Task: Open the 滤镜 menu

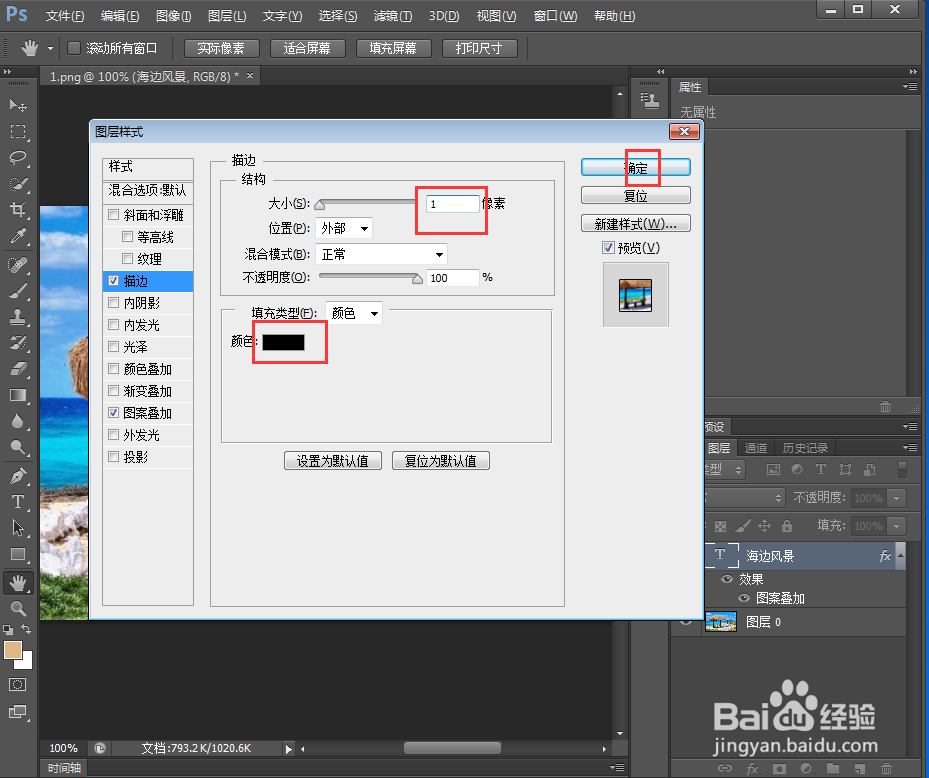Action: click(x=392, y=15)
